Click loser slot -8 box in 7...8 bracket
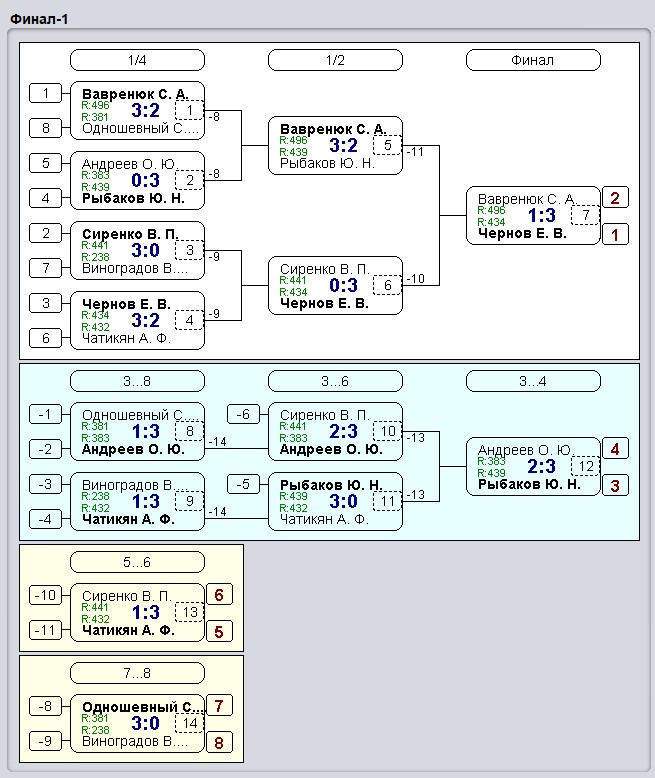 coord(46,706)
